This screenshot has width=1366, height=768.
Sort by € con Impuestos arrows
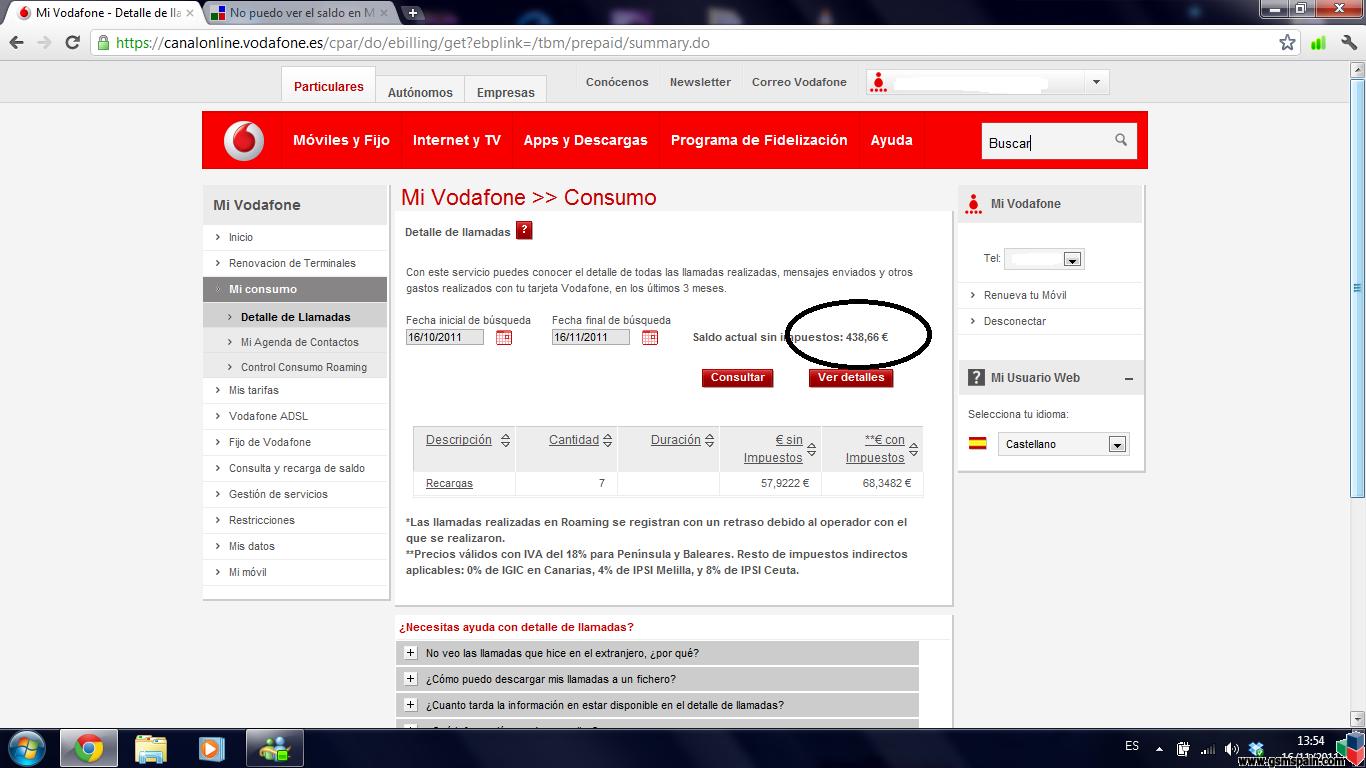pos(913,450)
